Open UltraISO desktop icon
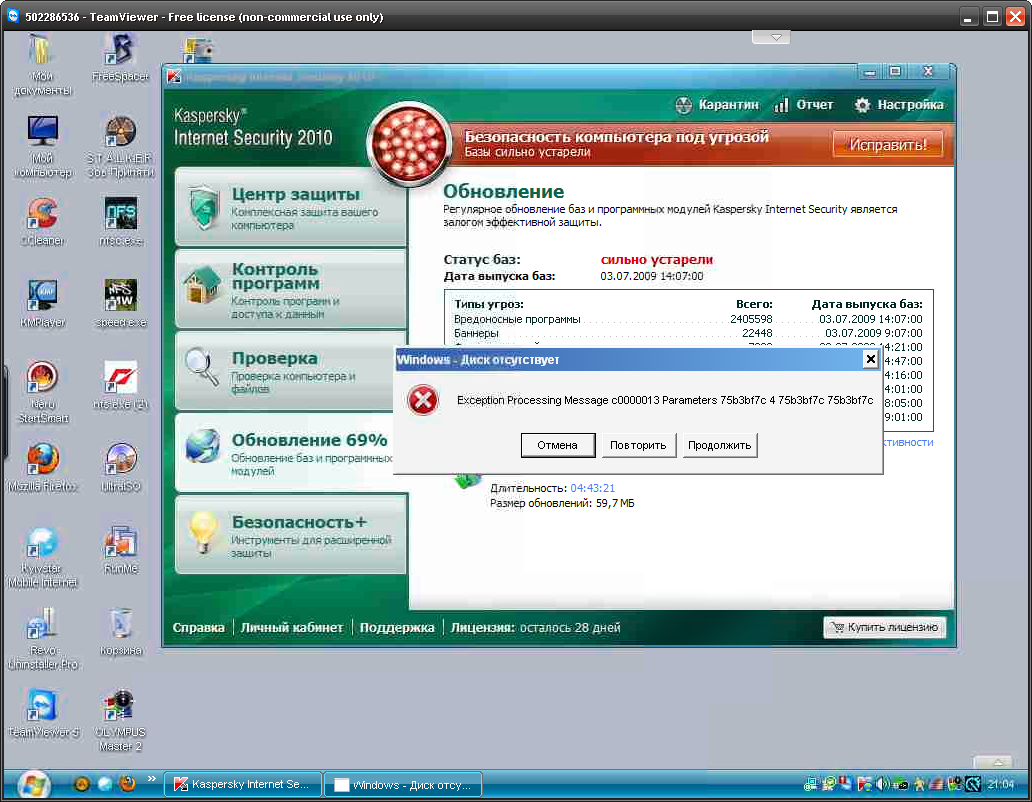This screenshot has width=1032, height=802. tap(120, 466)
